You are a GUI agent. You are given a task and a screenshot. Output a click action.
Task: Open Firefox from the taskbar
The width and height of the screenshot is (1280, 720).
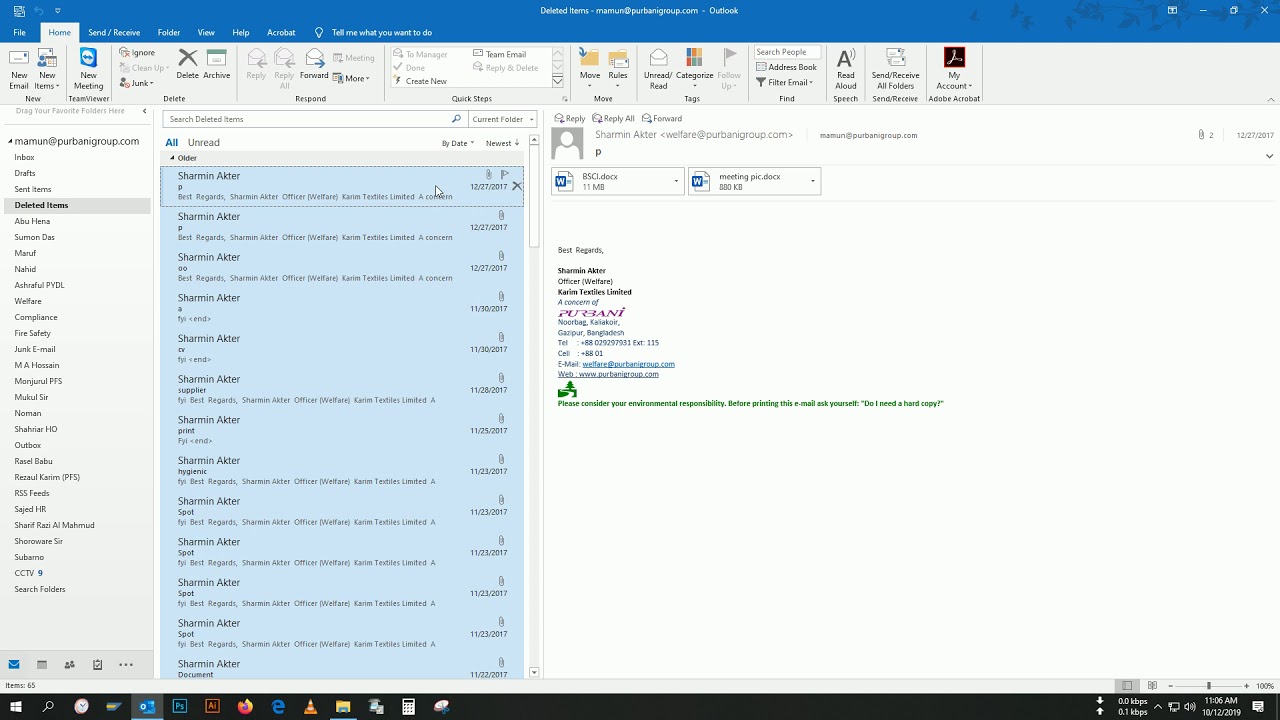[245, 706]
